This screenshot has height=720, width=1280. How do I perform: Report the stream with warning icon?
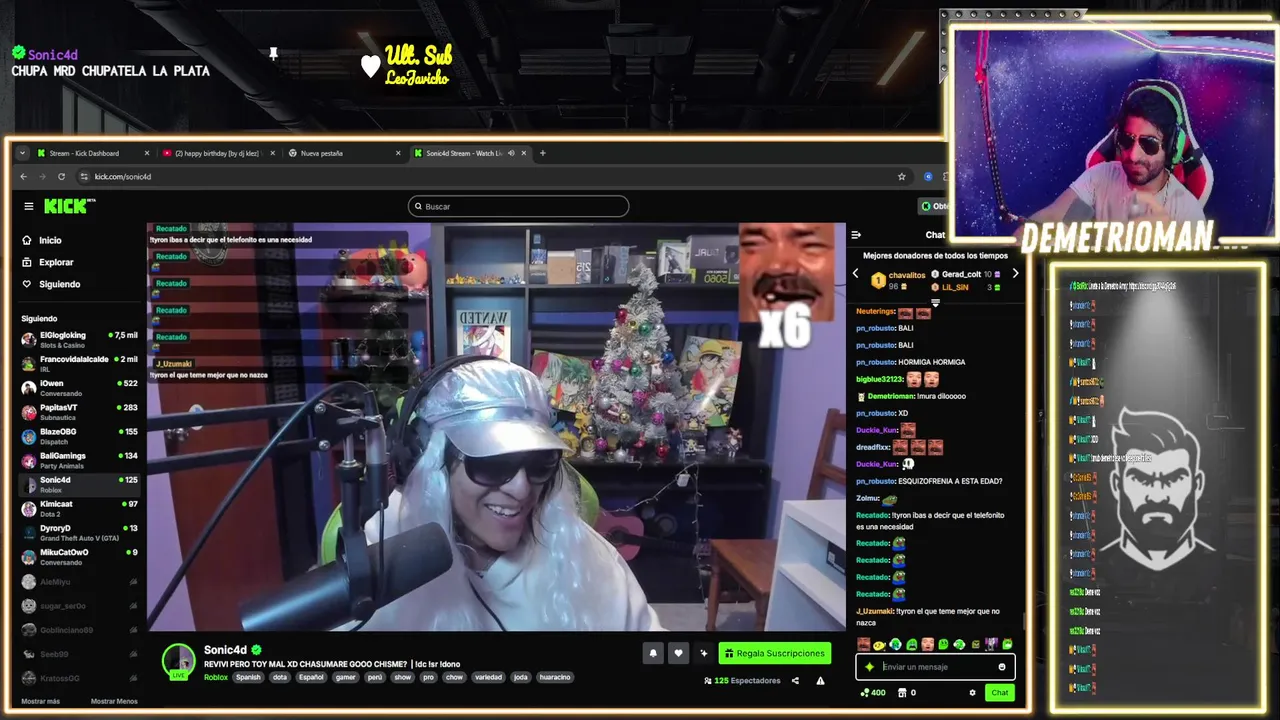(820, 681)
